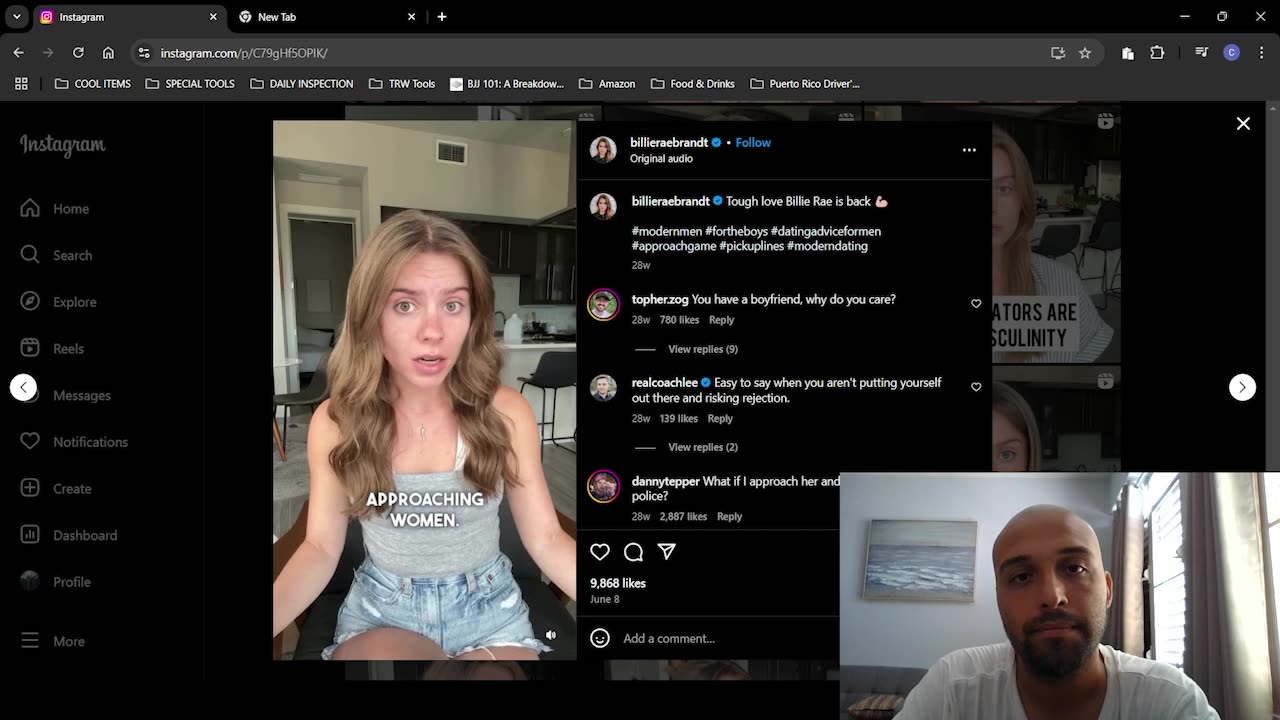The width and height of the screenshot is (1280, 720).
Task: Open Explore compass in sidebar
Action: point(59,302)
